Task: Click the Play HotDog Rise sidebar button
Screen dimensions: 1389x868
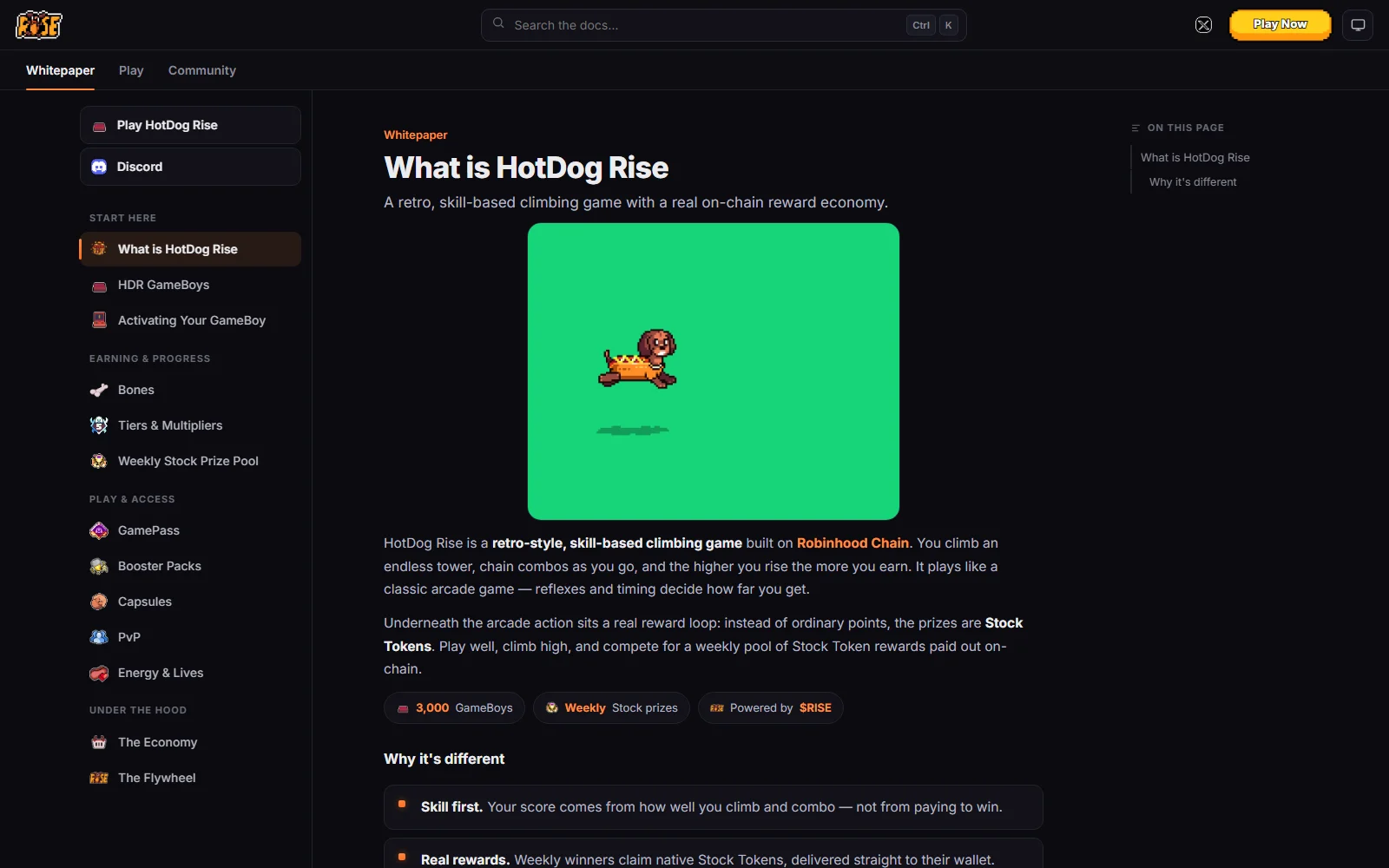Action: 190,125
